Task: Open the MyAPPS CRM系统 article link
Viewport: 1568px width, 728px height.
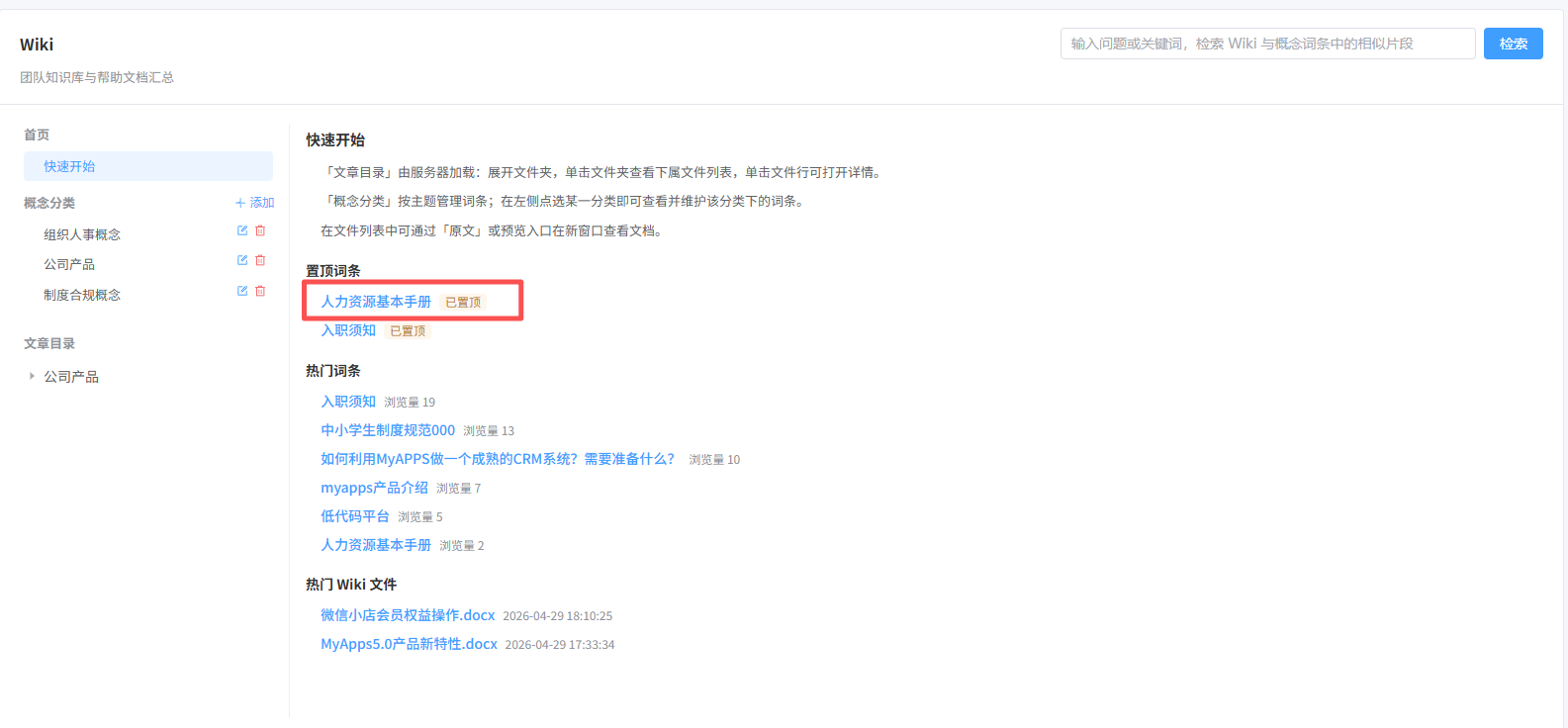Action: pyautogui.click(x=498, y=459)
